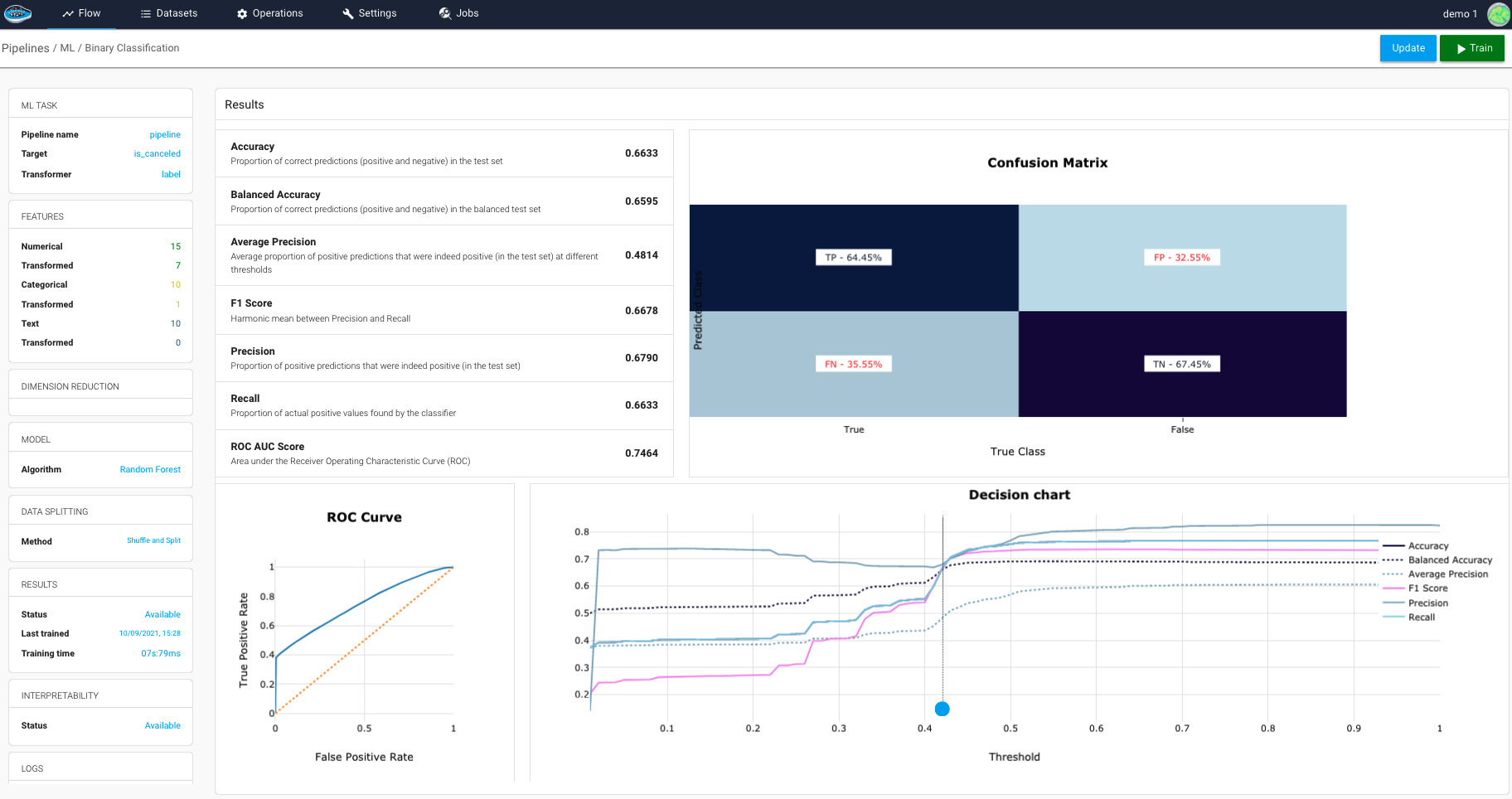Expand the Dimension Reduction section
This screenshot has width=1512, height=799.
(x=100, y=386)
